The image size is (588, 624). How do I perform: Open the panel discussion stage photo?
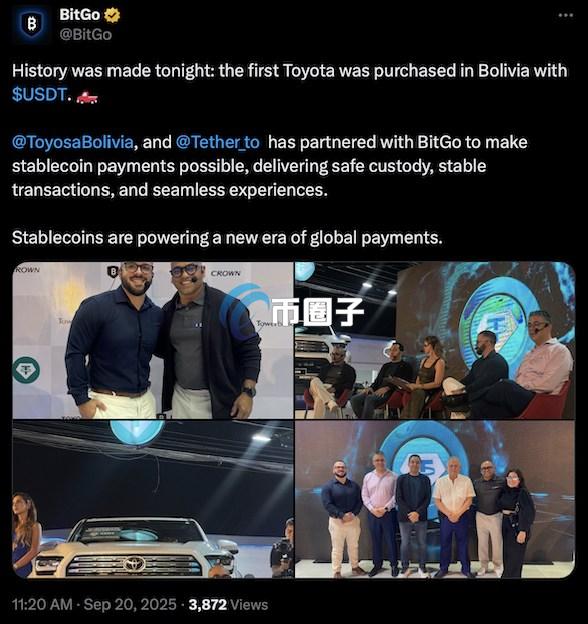tap(435, 340)
